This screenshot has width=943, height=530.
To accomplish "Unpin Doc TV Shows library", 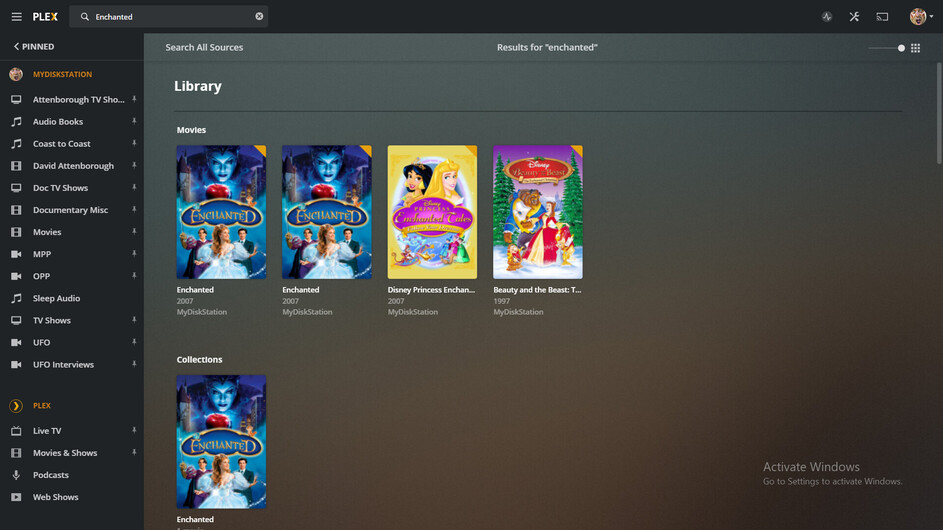I will pos(134,188).
